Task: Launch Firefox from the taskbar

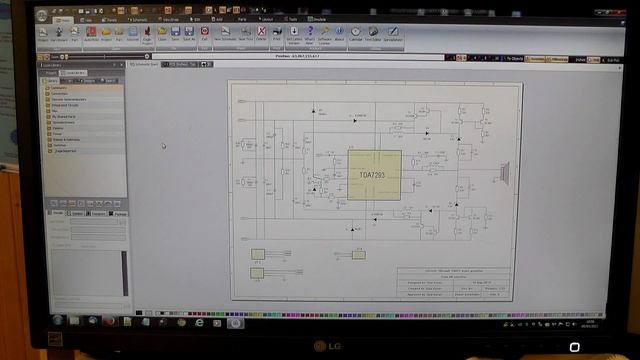Action: pos(109,321)
